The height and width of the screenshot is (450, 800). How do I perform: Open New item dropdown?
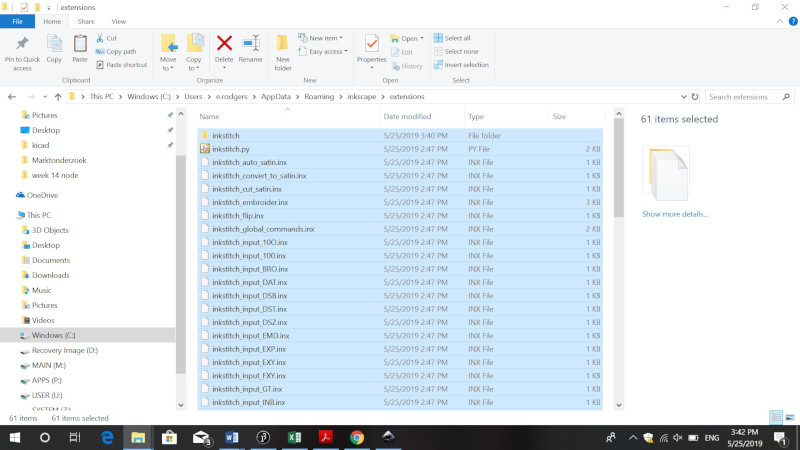click(320, 38)
